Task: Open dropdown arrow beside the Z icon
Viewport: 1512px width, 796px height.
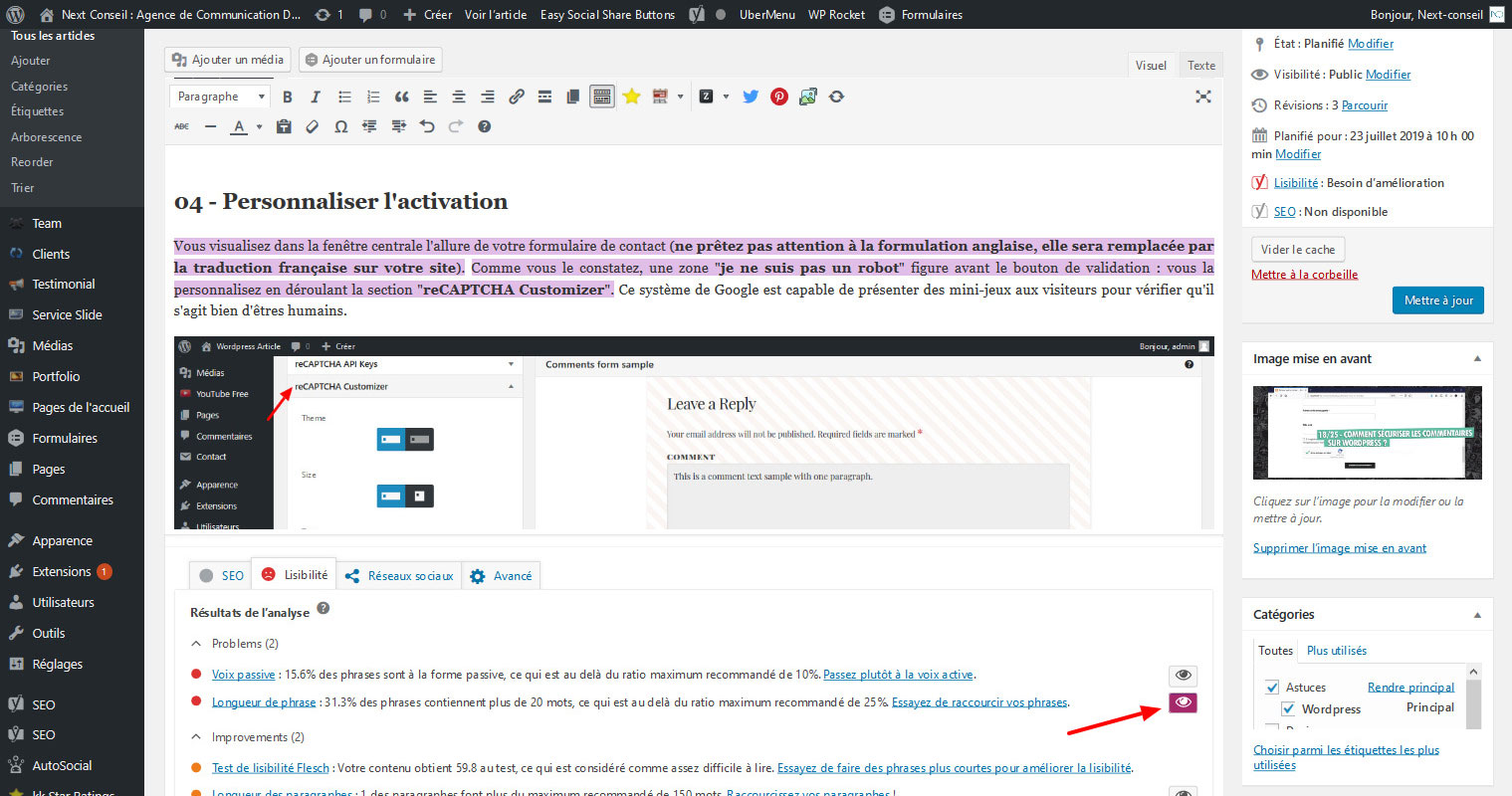Action: click(x=726, y=97)
